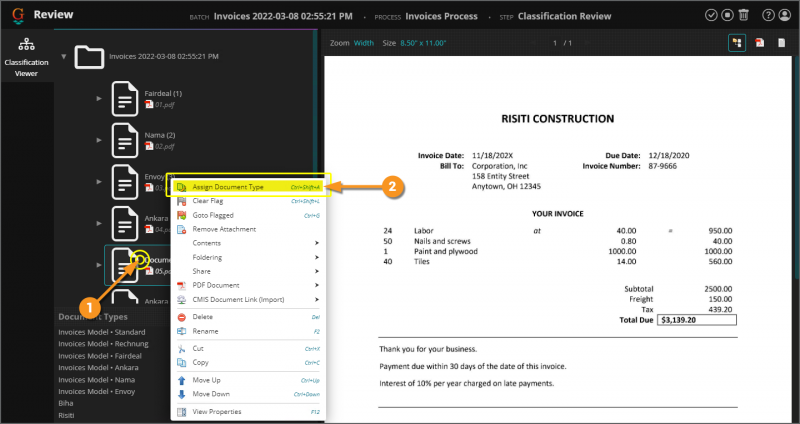Screen dimensions: 800x424
Task: Expand the Envoy document node
Action: [x=99, y=182]
